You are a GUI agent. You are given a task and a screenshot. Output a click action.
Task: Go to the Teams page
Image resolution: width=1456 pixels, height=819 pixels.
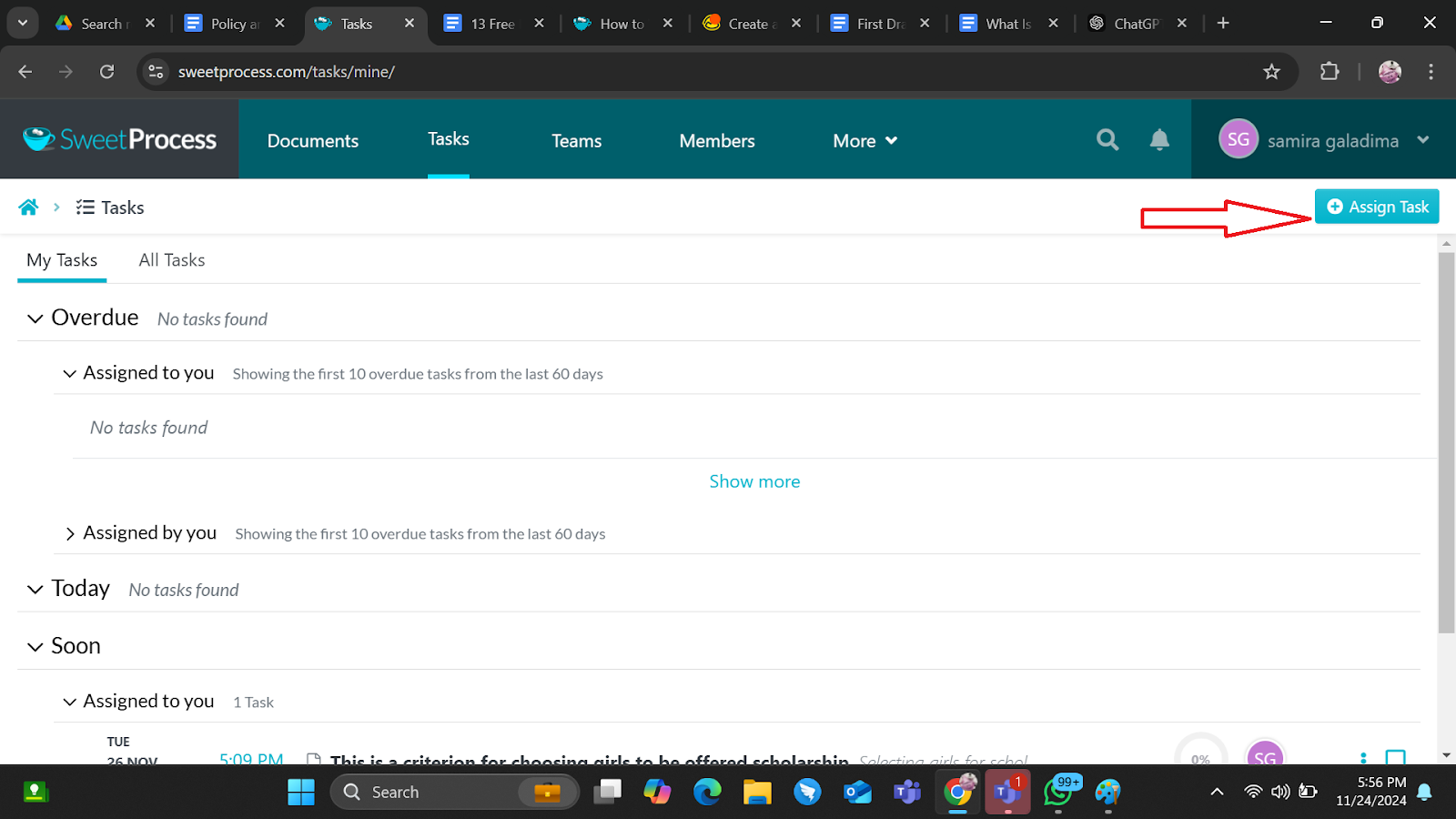pos(576,140)
